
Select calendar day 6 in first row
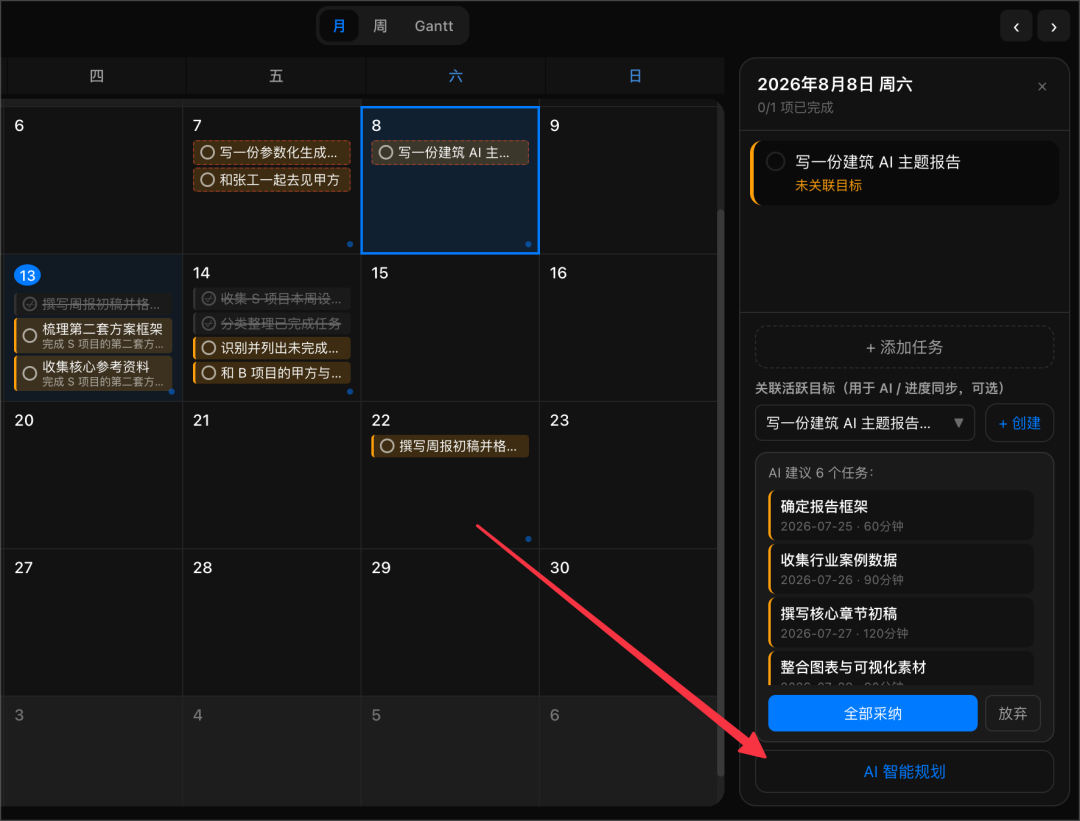click(92, 180)
